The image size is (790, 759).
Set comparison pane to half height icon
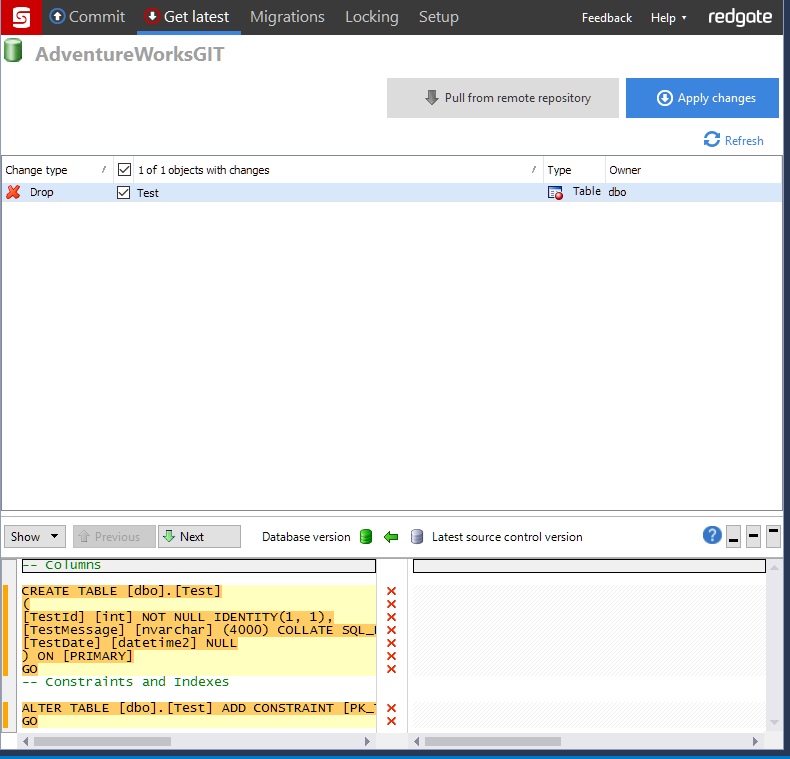pos(754,536)
